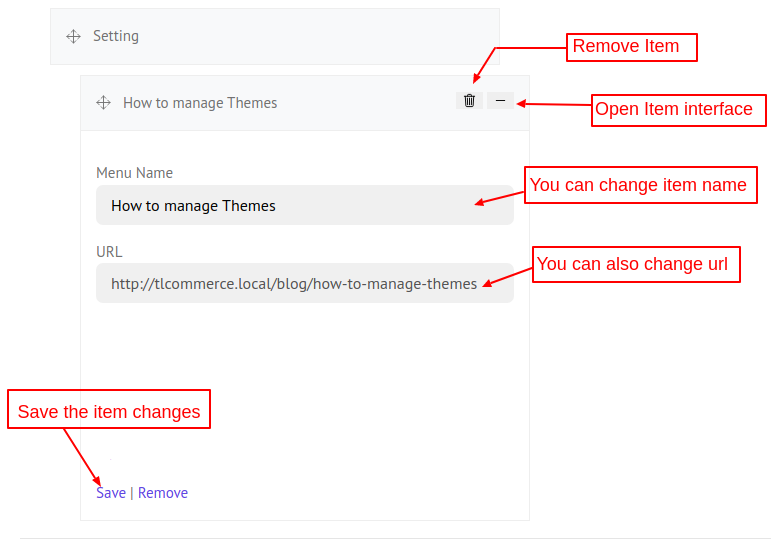Click empty space right of Setting label
The width and height of the screenshot is (771, 545).
(320, 36)
